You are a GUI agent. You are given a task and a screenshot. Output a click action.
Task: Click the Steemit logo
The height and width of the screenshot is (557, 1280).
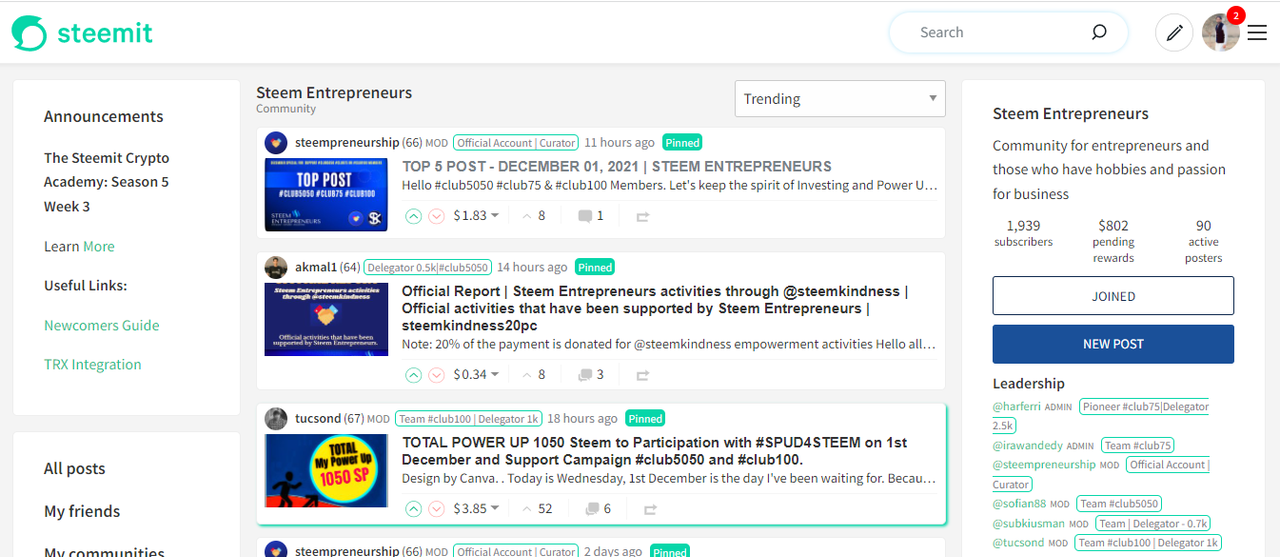click(x=82, y=33)
